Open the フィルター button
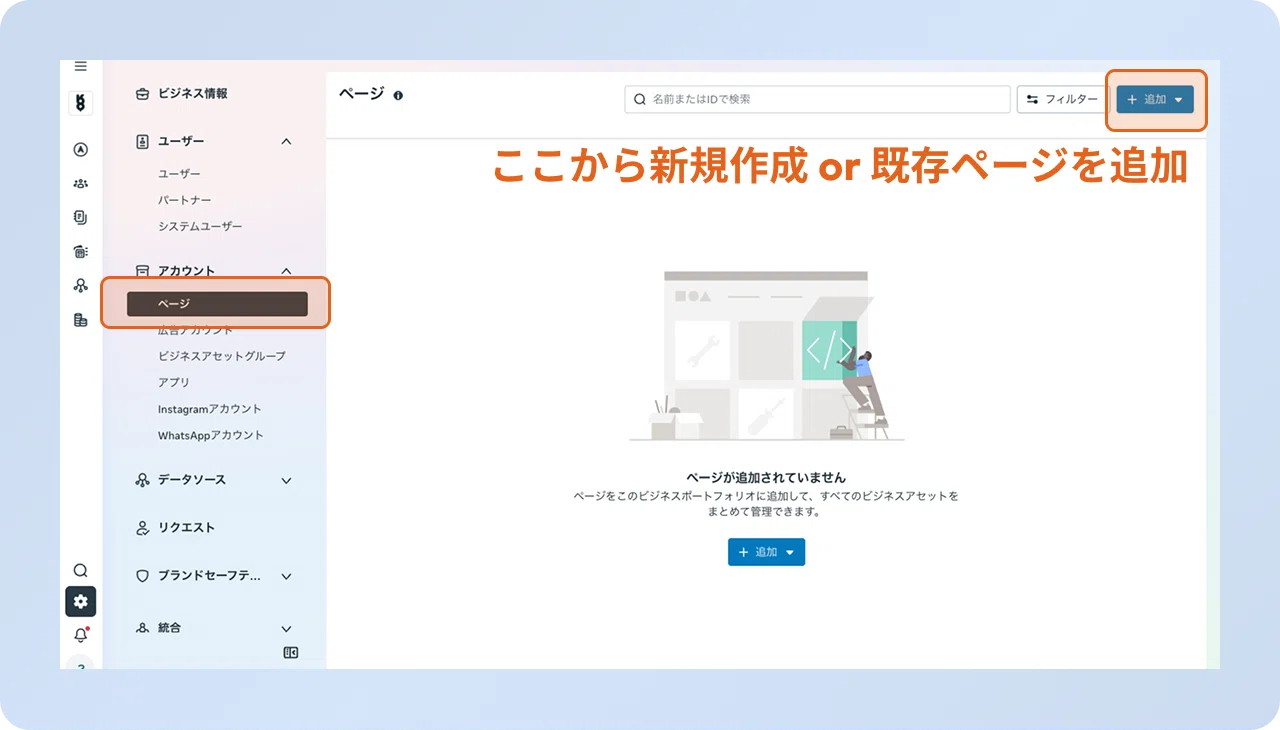This screenshot has height=730, width=1280. click(x=1063, y=99)
